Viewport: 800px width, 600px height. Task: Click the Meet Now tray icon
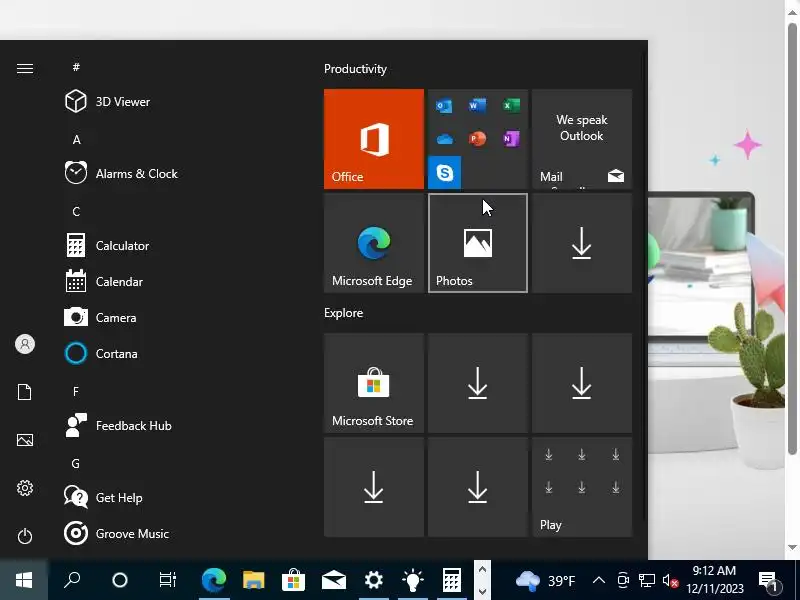(x=623, y=580)
